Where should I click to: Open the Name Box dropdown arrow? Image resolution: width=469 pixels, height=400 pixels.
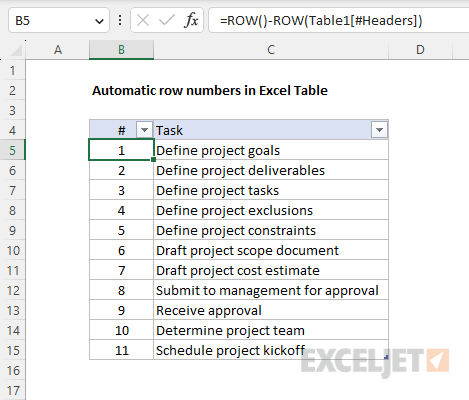99,22
